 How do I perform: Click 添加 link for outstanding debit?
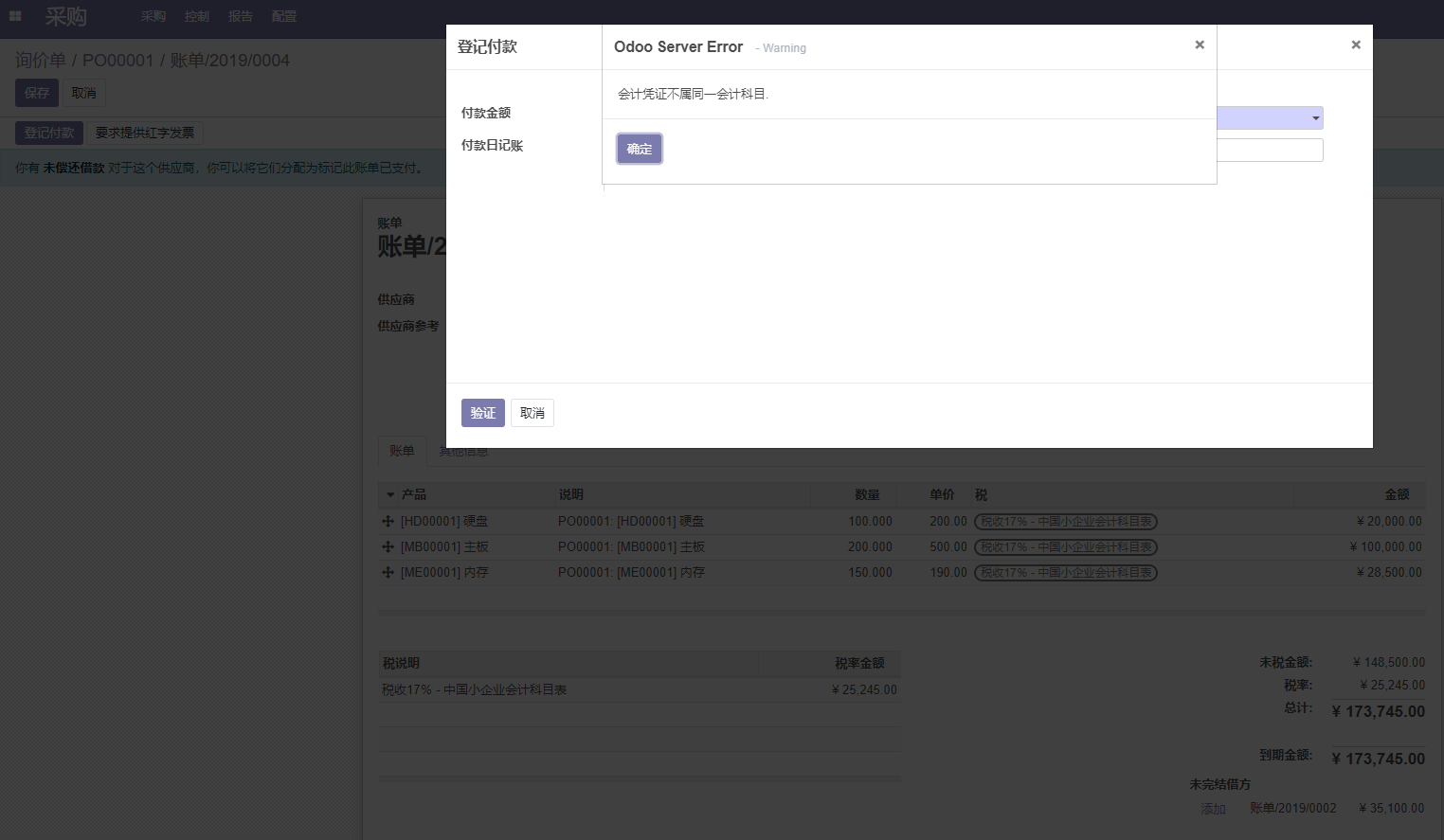1214,809
